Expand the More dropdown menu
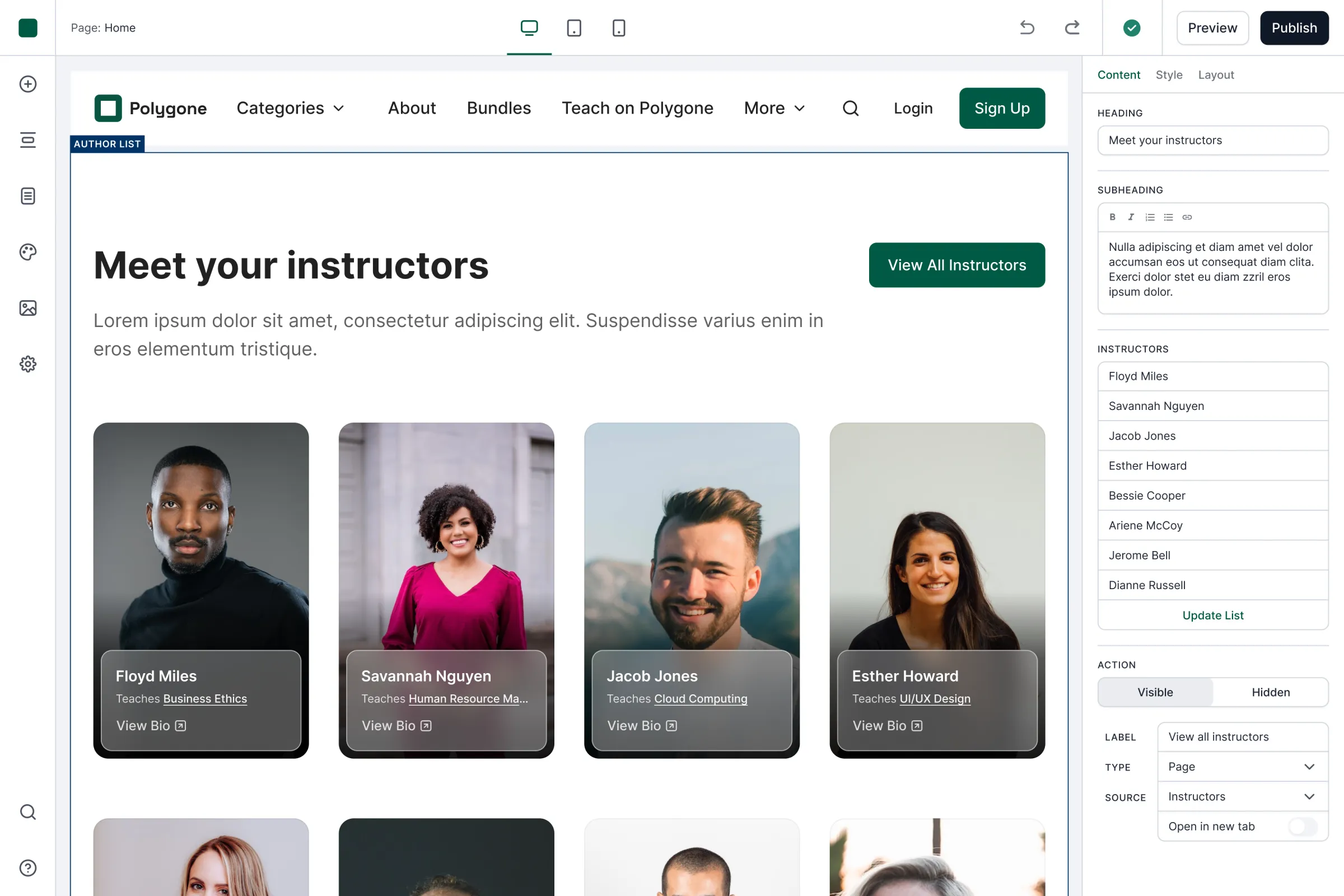 pos(775,108)
